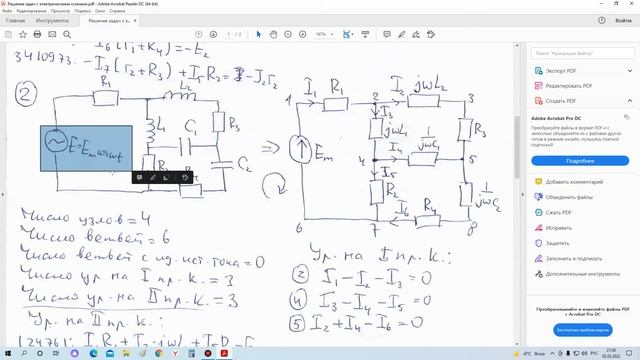Viewport: 640px width, 360px height.
Task: Open Дополнительные инструменты
Action: [x=582, y=273]
